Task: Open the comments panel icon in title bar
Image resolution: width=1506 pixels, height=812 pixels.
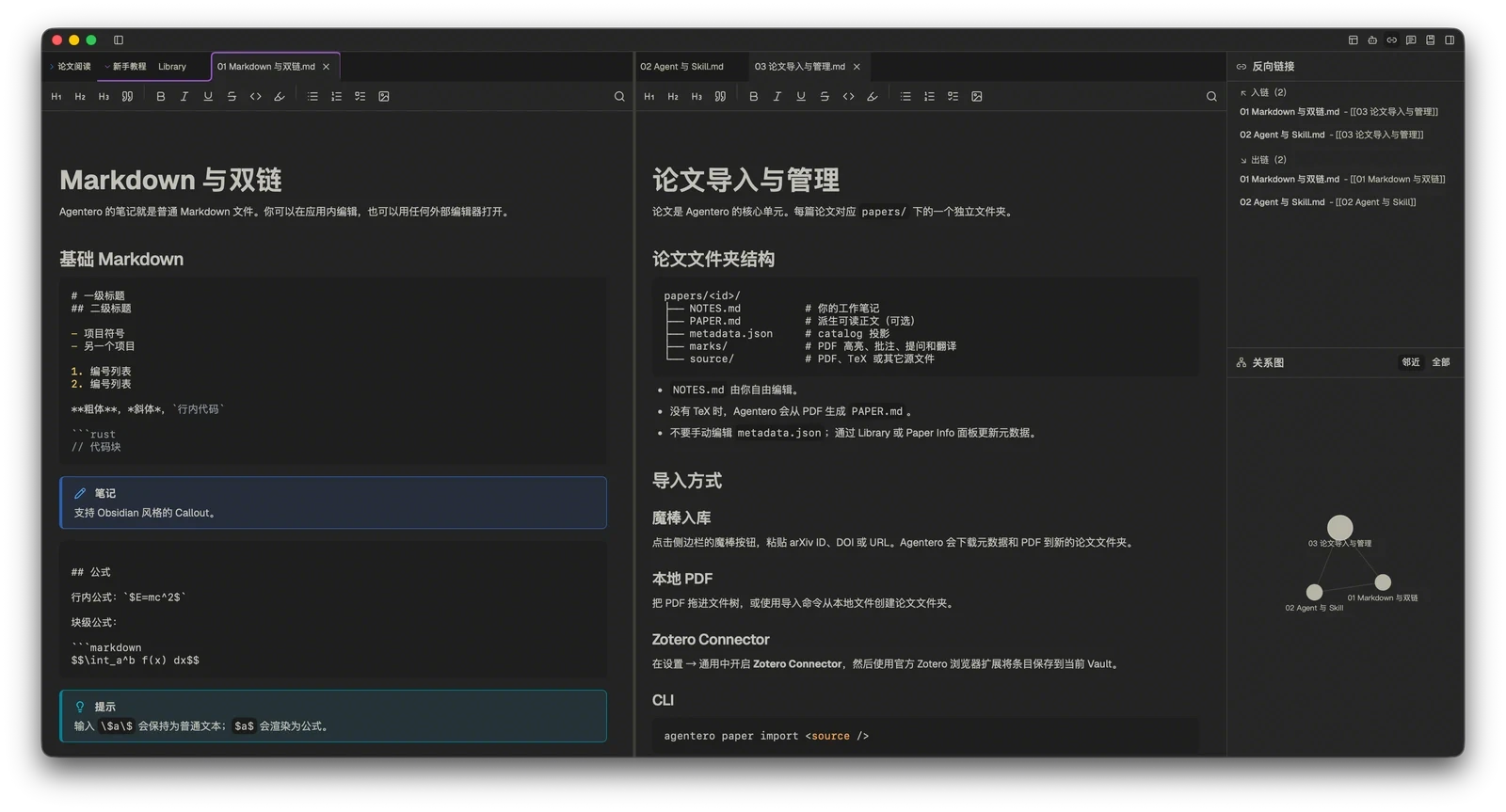Action: click(x=1411, y=40)
